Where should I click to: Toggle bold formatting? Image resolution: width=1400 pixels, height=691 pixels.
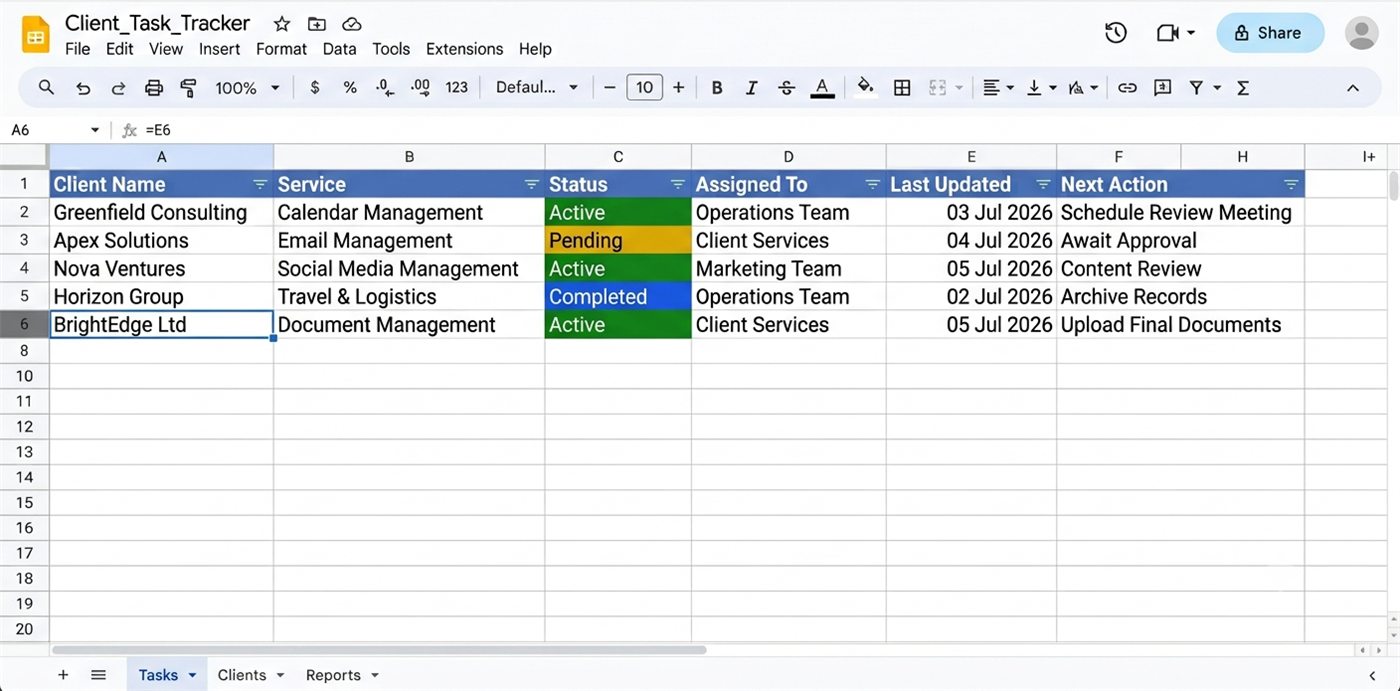point(717,88)
